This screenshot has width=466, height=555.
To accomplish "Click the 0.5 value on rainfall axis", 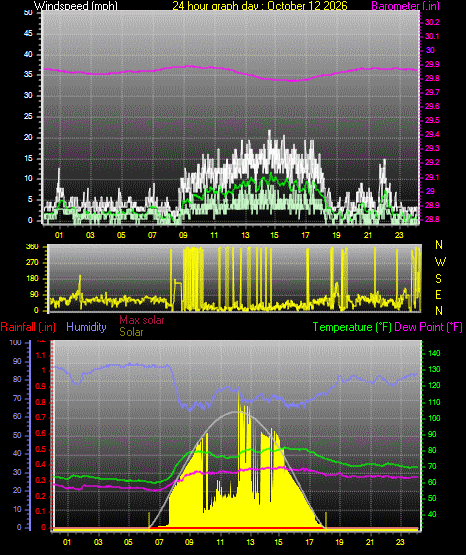I will point(41,450).
